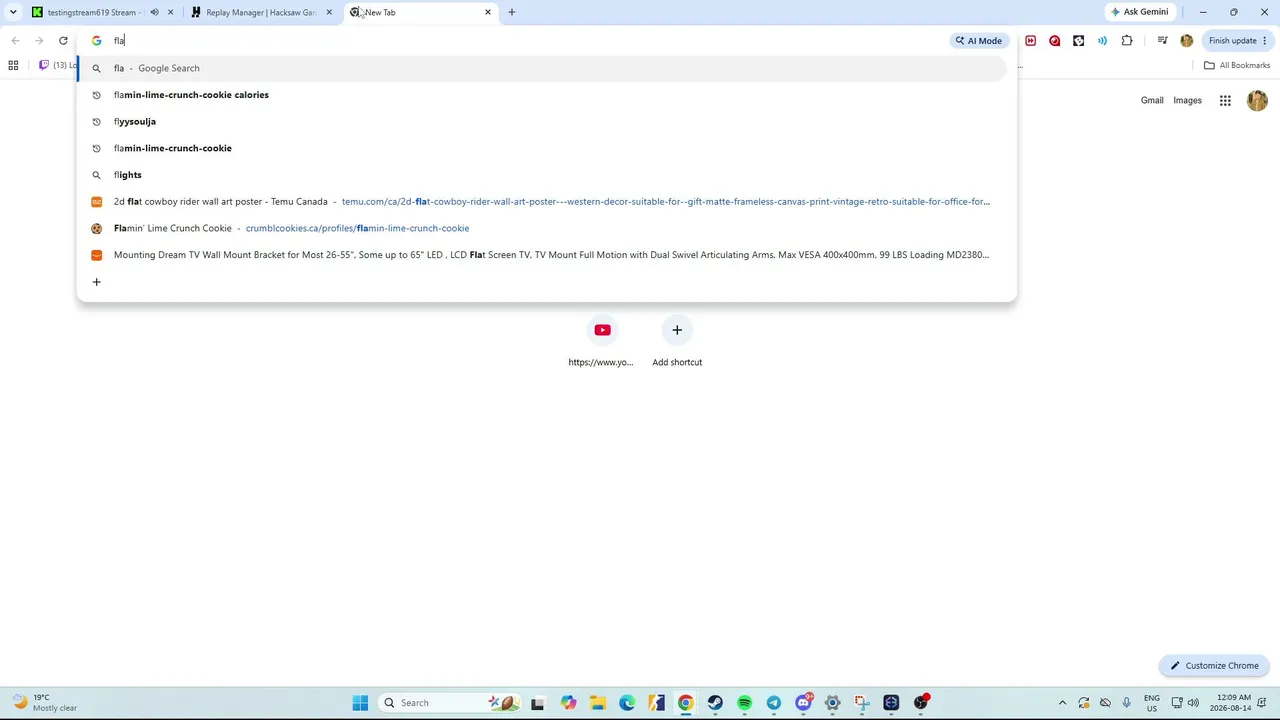Click the Ask Gemini button
This screenshot has width=1280, height=720.
click(x=1139, y=12)
